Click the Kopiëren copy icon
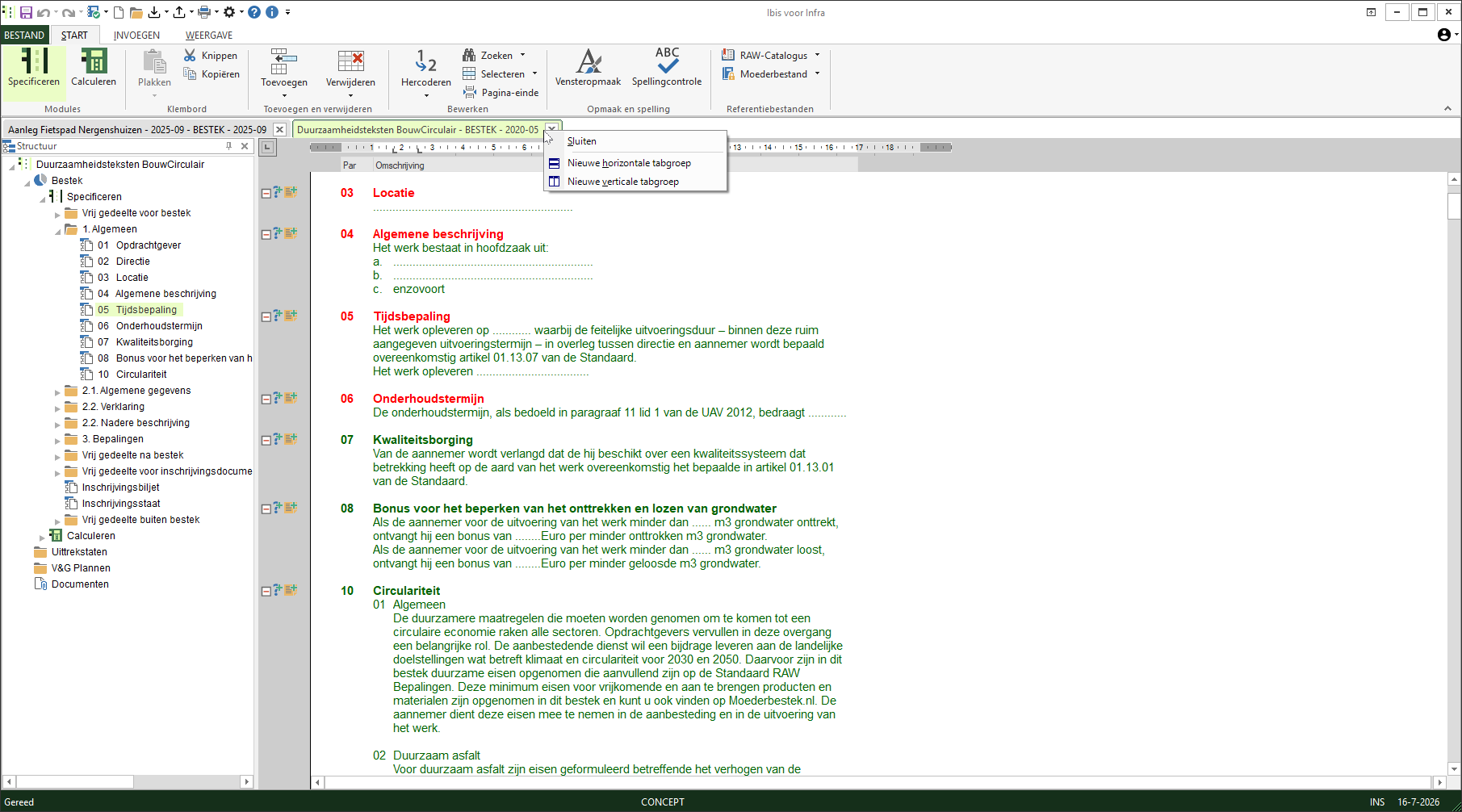 coord(190,73)
